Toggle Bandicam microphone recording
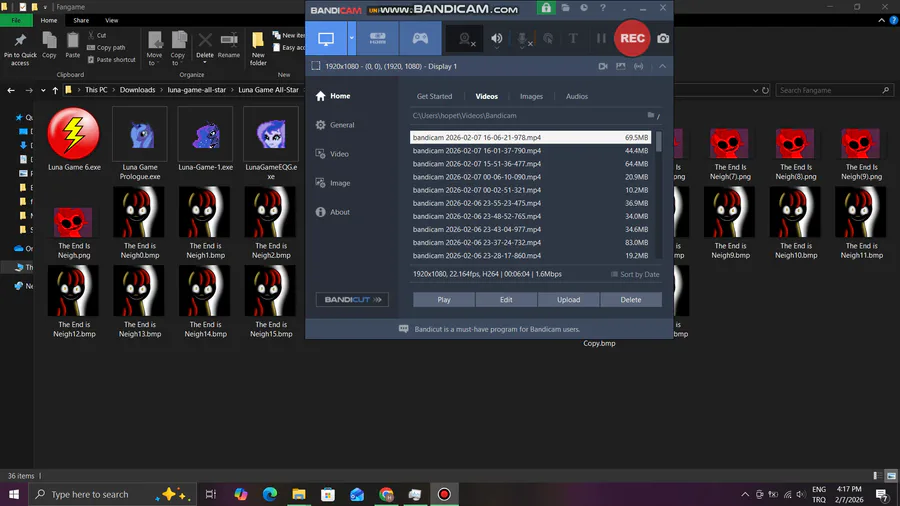900x506 pixels. pyautogui.click(x=523, y=39)
